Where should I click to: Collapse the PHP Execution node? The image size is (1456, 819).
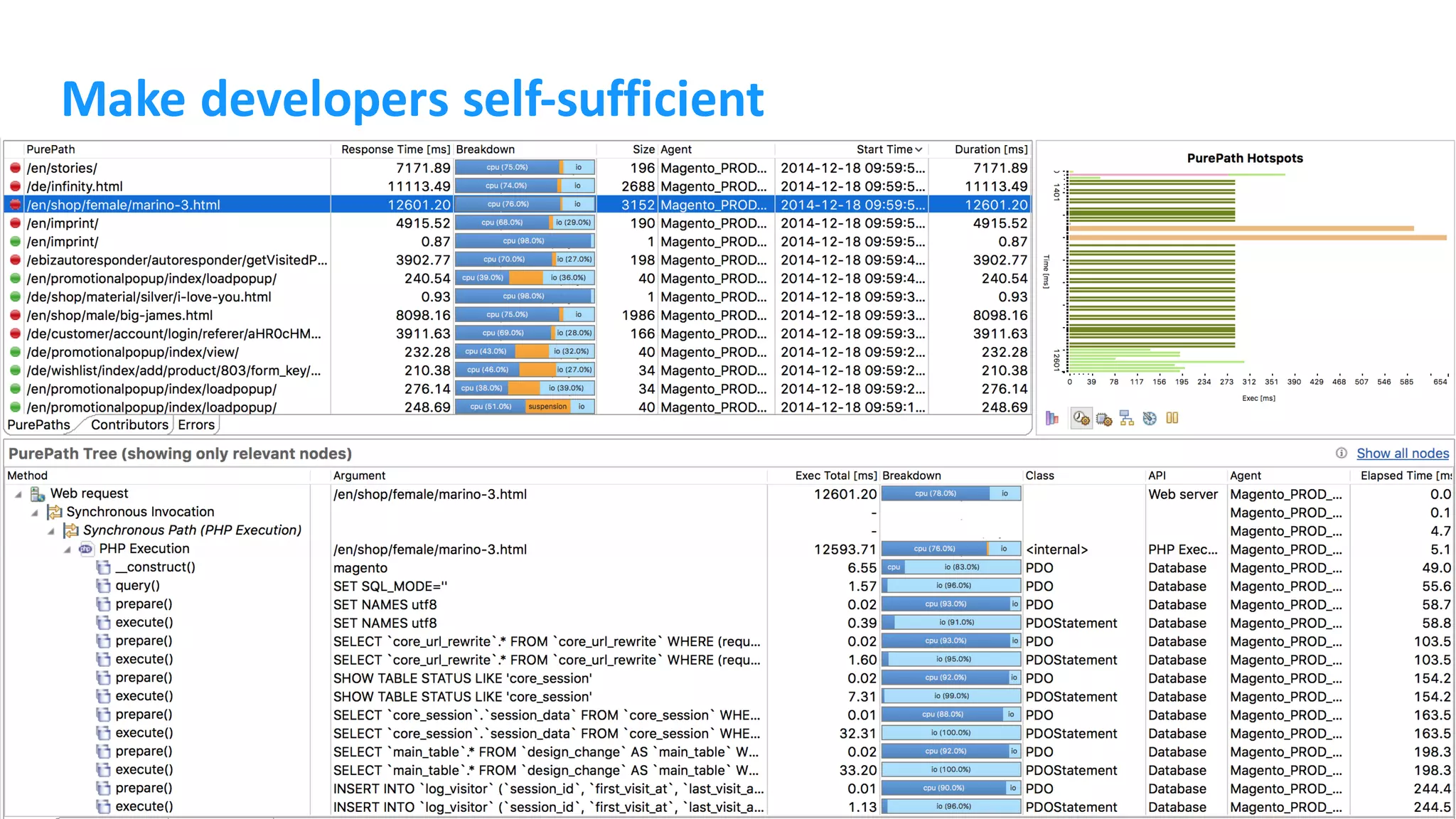(68, 550)
